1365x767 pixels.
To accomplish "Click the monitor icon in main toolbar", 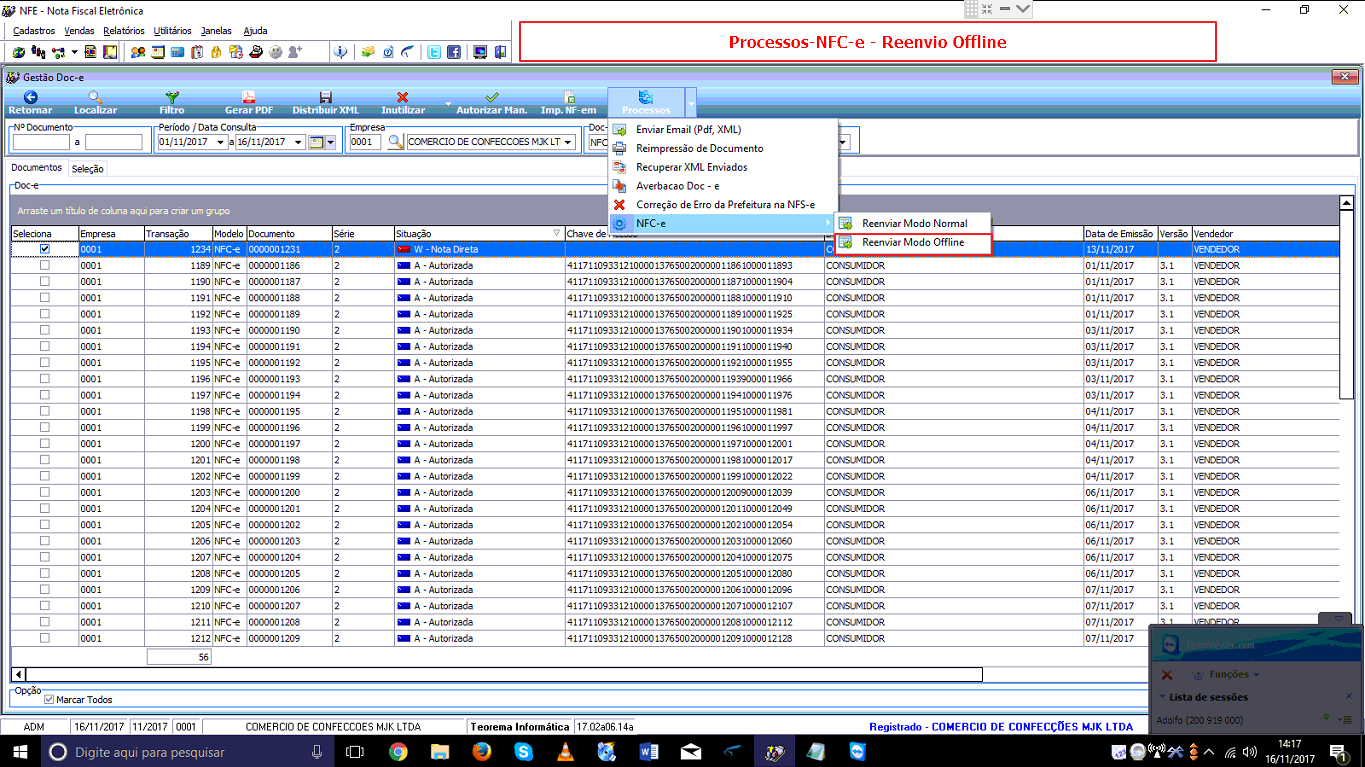I will [480, 52].
